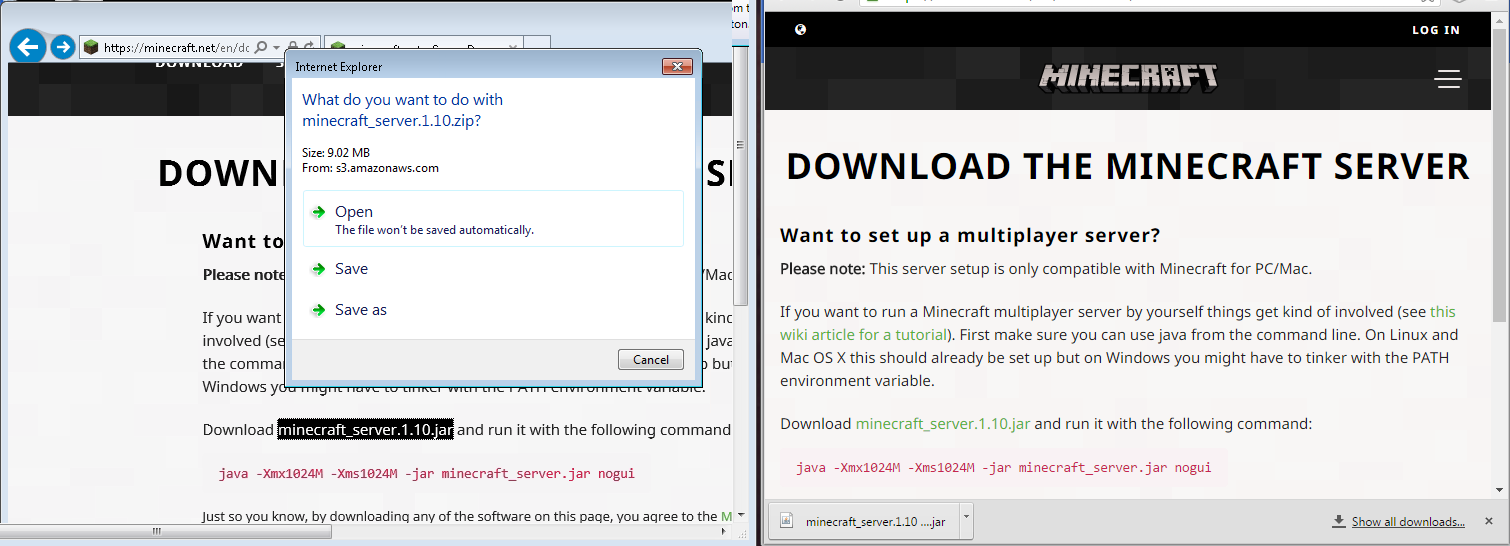1510x546 pixels.
Task: Click the java command code in IE page
Action: [x=426, y=474]
